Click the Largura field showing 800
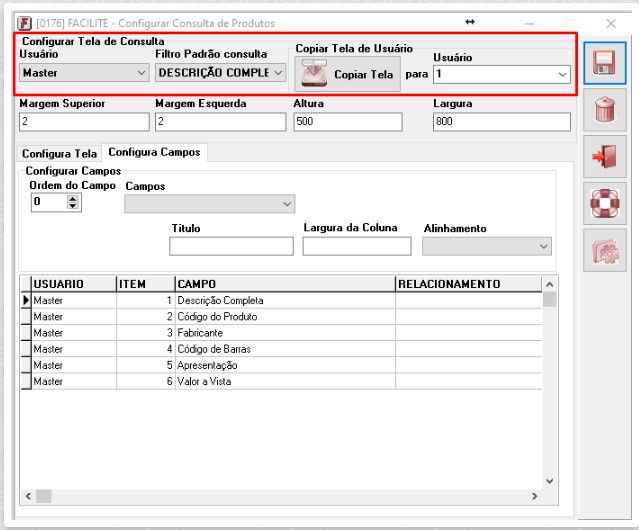 coord(502,122)
